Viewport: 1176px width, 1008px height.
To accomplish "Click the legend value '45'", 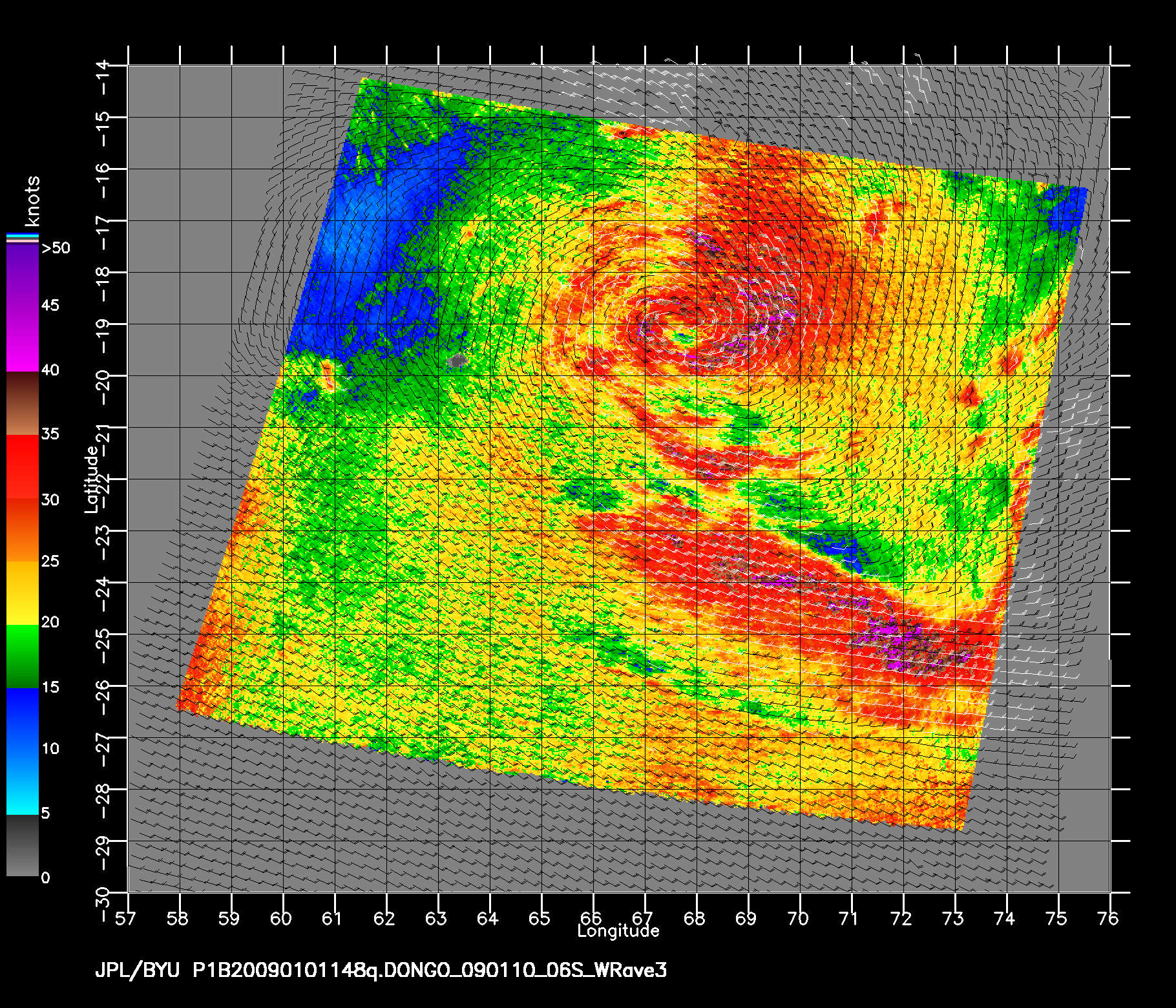I will [x=50, y=305].
